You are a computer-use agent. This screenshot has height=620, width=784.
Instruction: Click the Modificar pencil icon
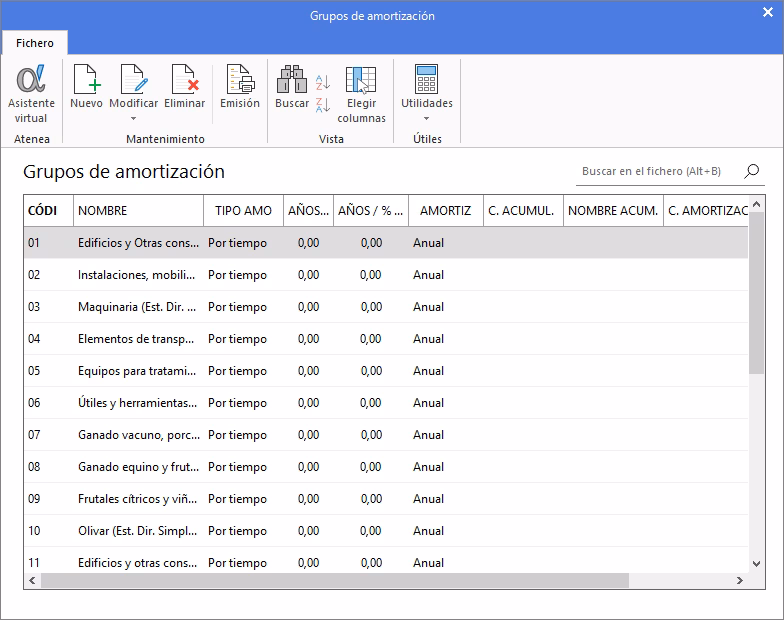click(133, 80)
